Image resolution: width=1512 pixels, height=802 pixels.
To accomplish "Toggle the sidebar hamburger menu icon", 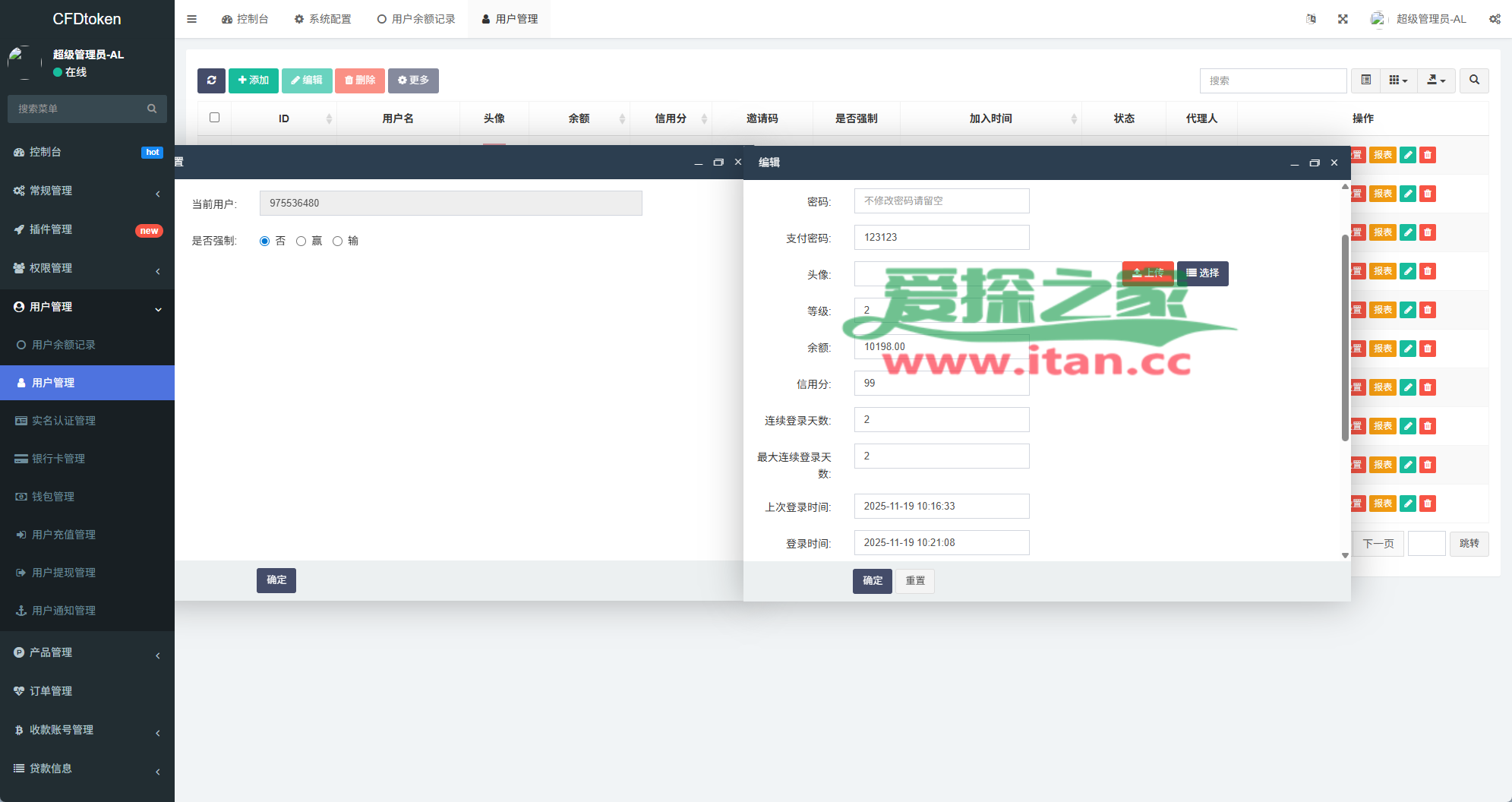I will coord(192,19).
